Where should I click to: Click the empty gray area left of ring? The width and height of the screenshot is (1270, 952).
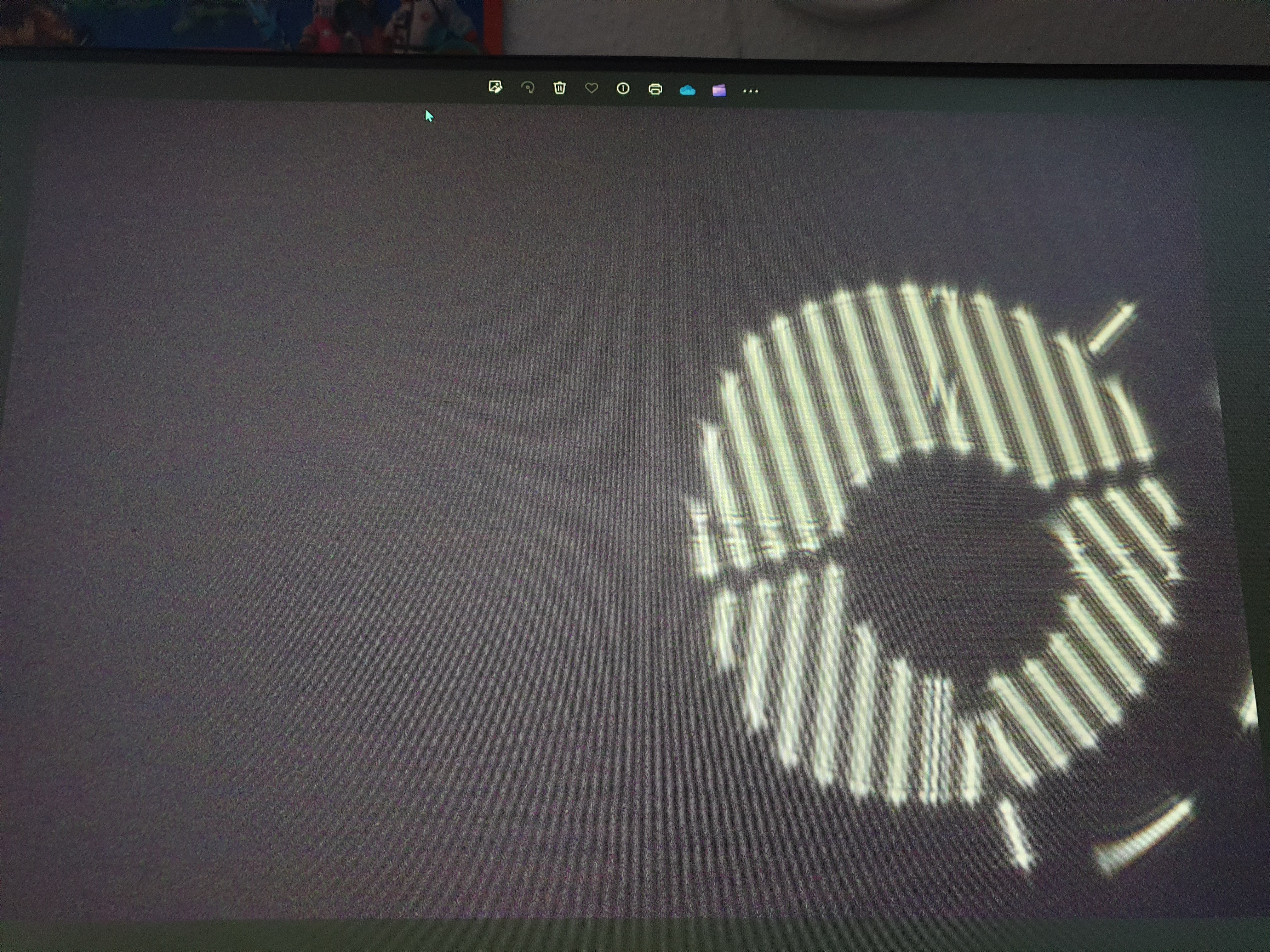[x=345, y=517]
